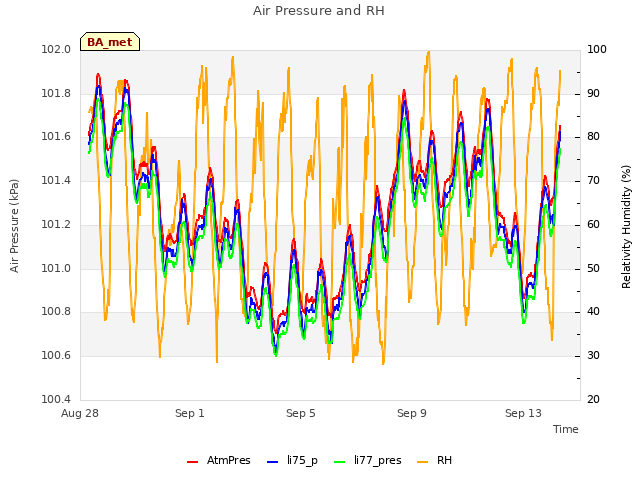This screenshot has width=640, height=480.
Task: Click the 50 humidity axis value
Action: [x=593, y=269]
